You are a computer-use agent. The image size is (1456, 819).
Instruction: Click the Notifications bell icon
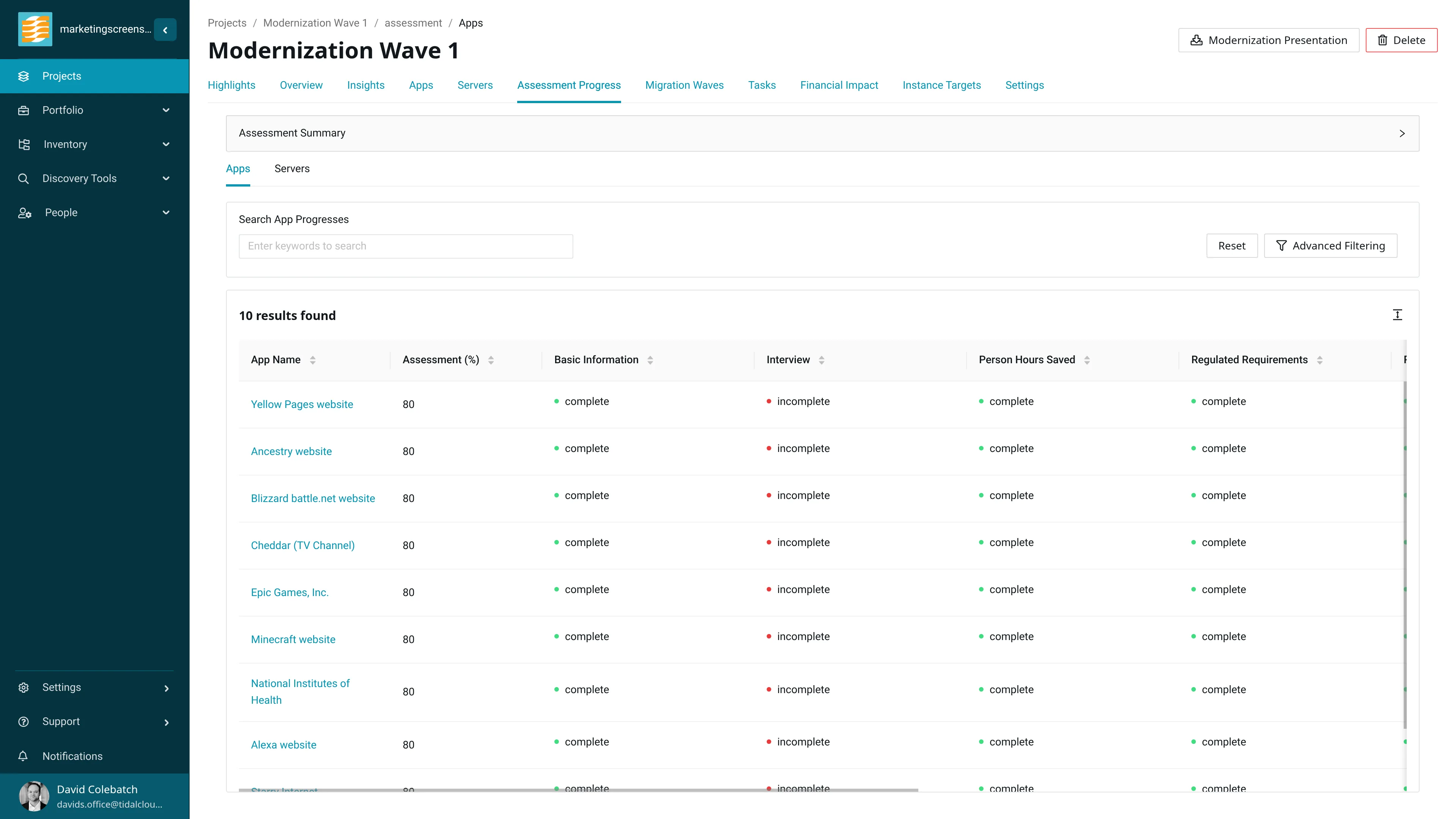23,756
